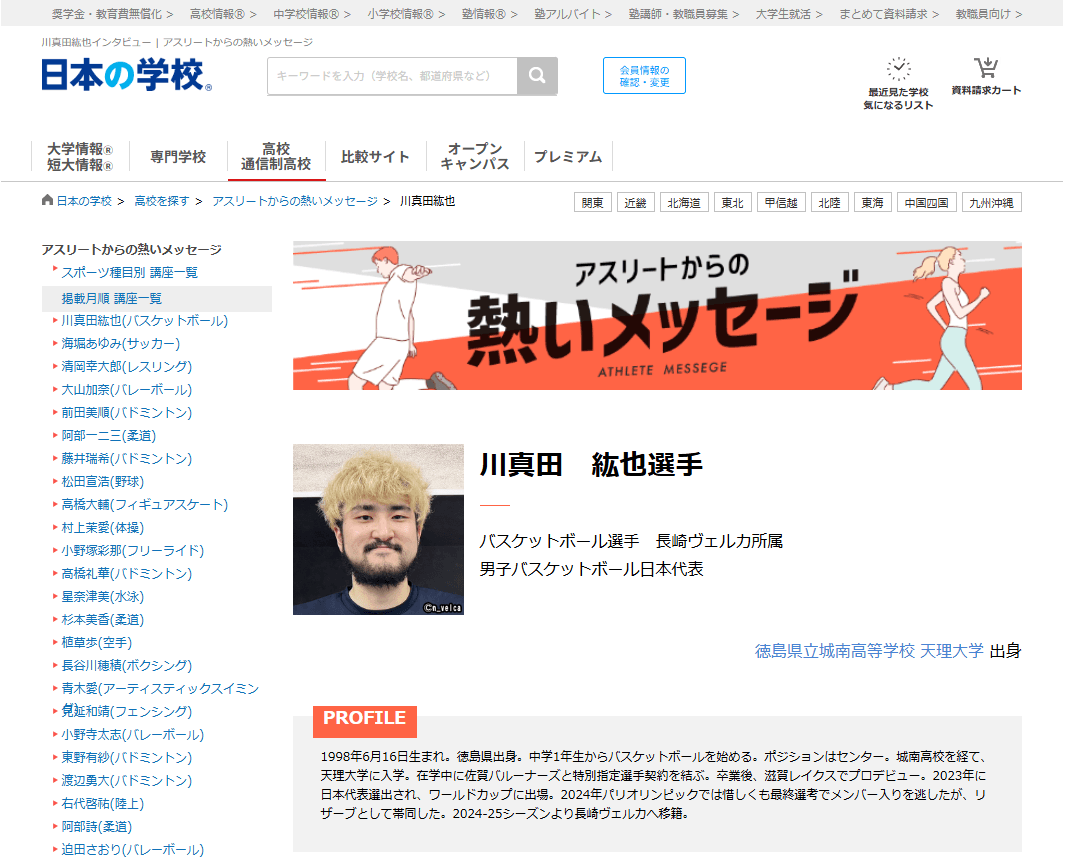
Task: Click the 会員情報の確認・変更 button
Action: click(644, 76)
